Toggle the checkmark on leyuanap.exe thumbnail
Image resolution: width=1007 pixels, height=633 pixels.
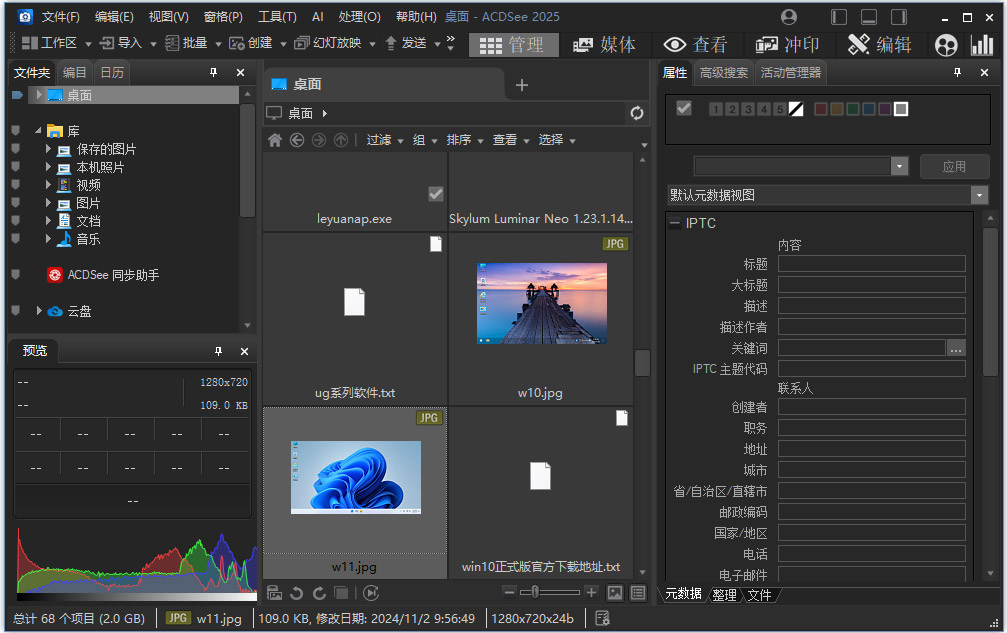(435, 195)
